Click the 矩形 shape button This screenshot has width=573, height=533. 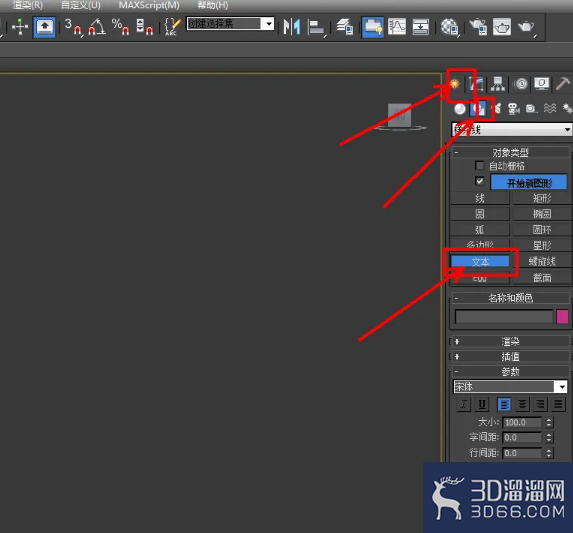click(x=542, y=198)
